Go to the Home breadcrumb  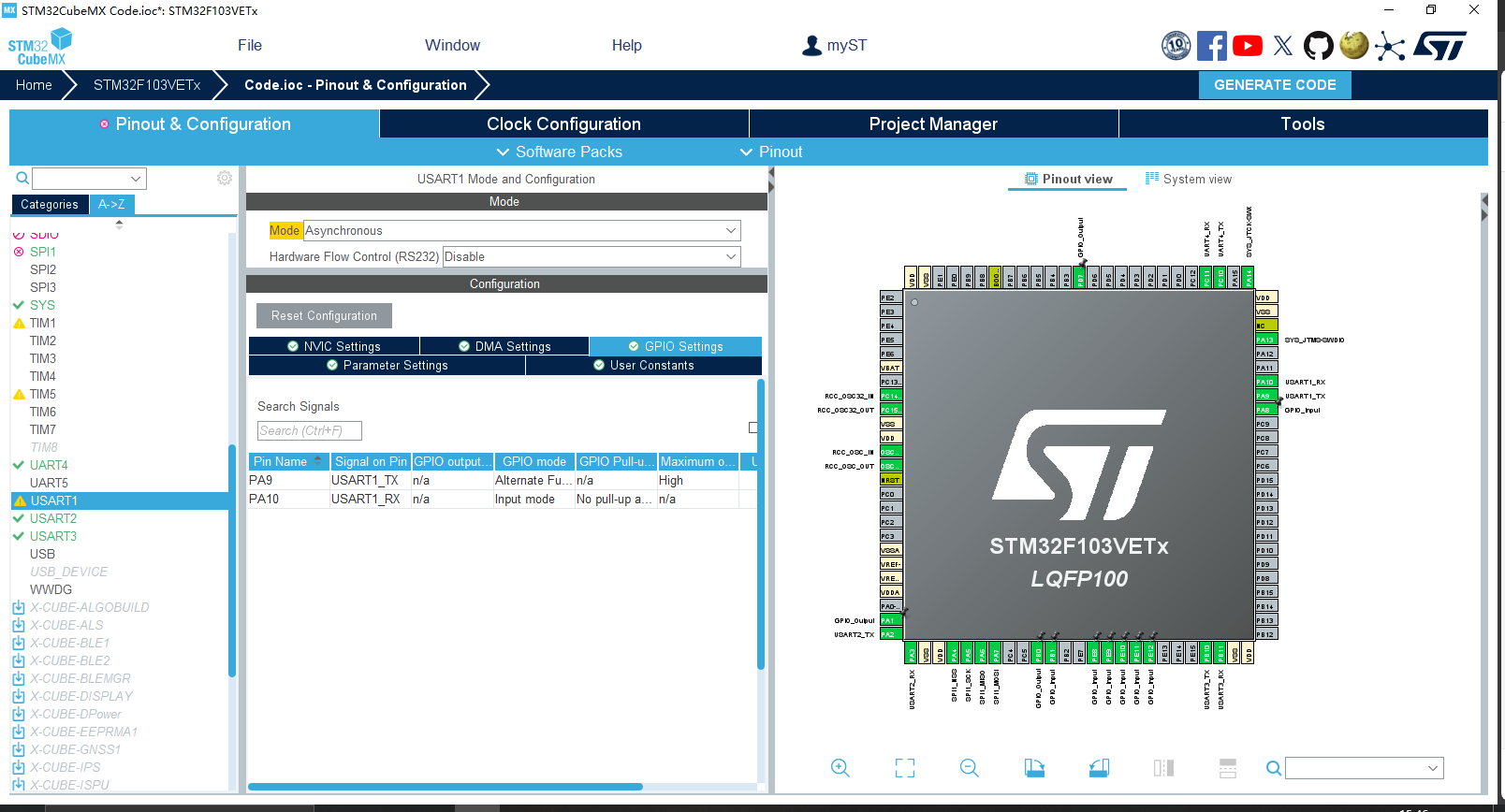tap(34, 84)
